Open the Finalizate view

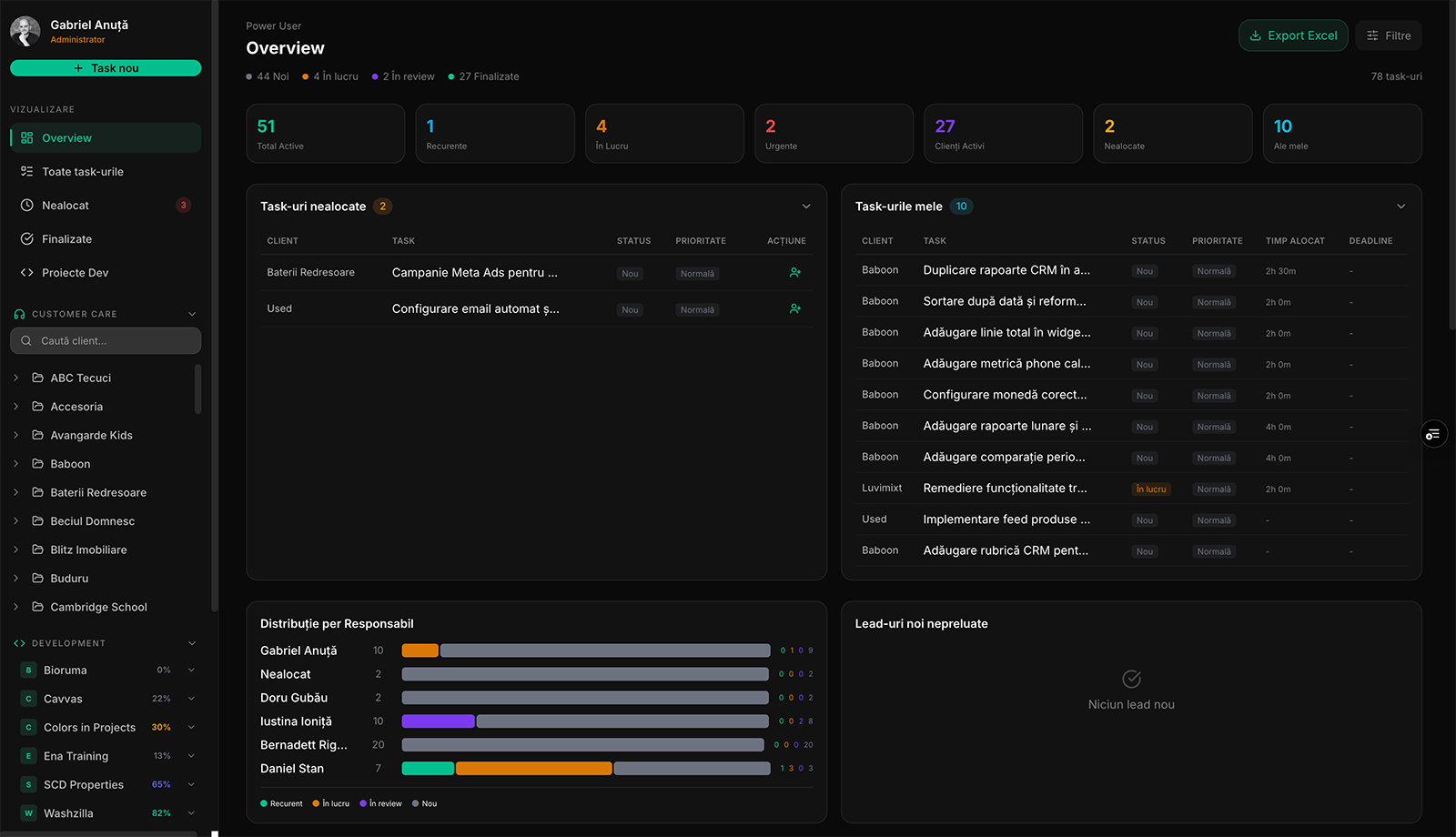click(x=106, y=239)
